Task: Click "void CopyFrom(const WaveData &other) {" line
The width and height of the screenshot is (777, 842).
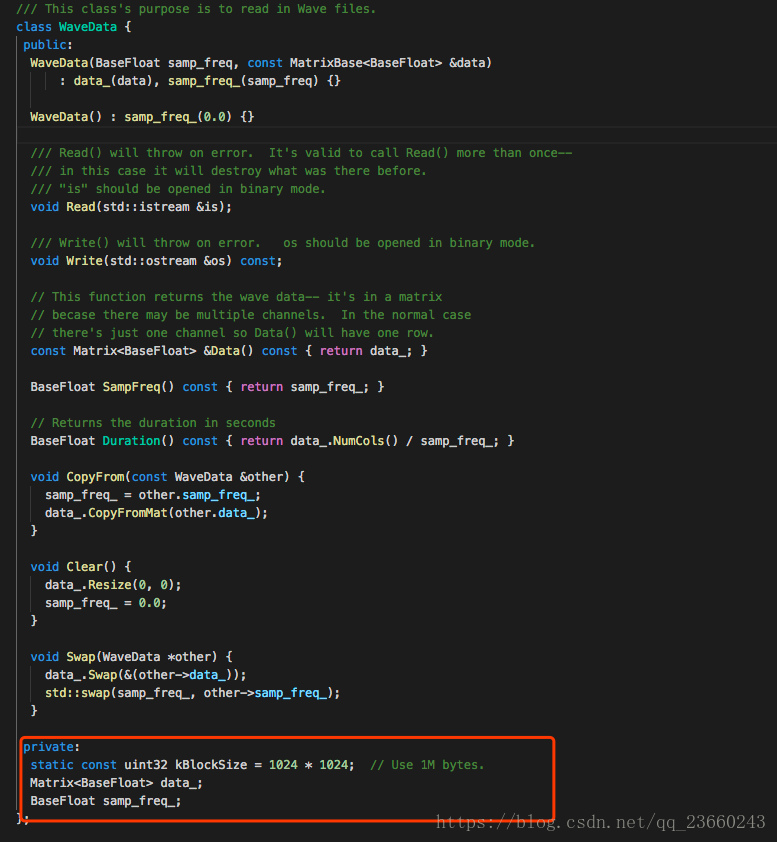Action: point(168,477)
